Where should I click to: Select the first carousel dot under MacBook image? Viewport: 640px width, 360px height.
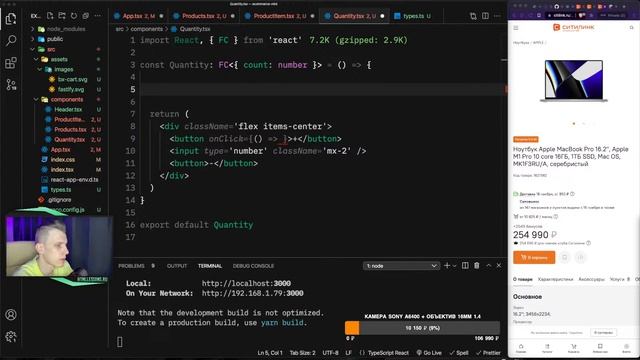pos(573,123)
